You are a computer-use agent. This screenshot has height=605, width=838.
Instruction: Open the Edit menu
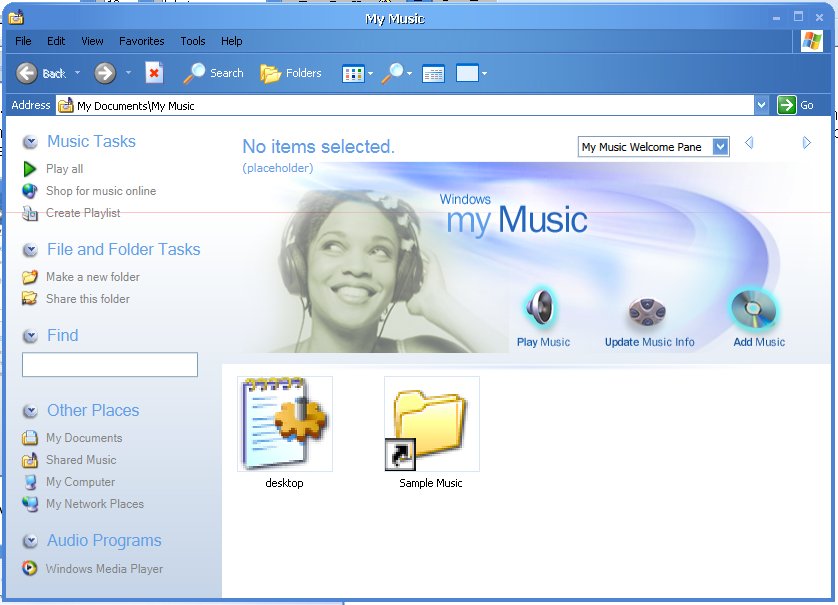[56, 41]
